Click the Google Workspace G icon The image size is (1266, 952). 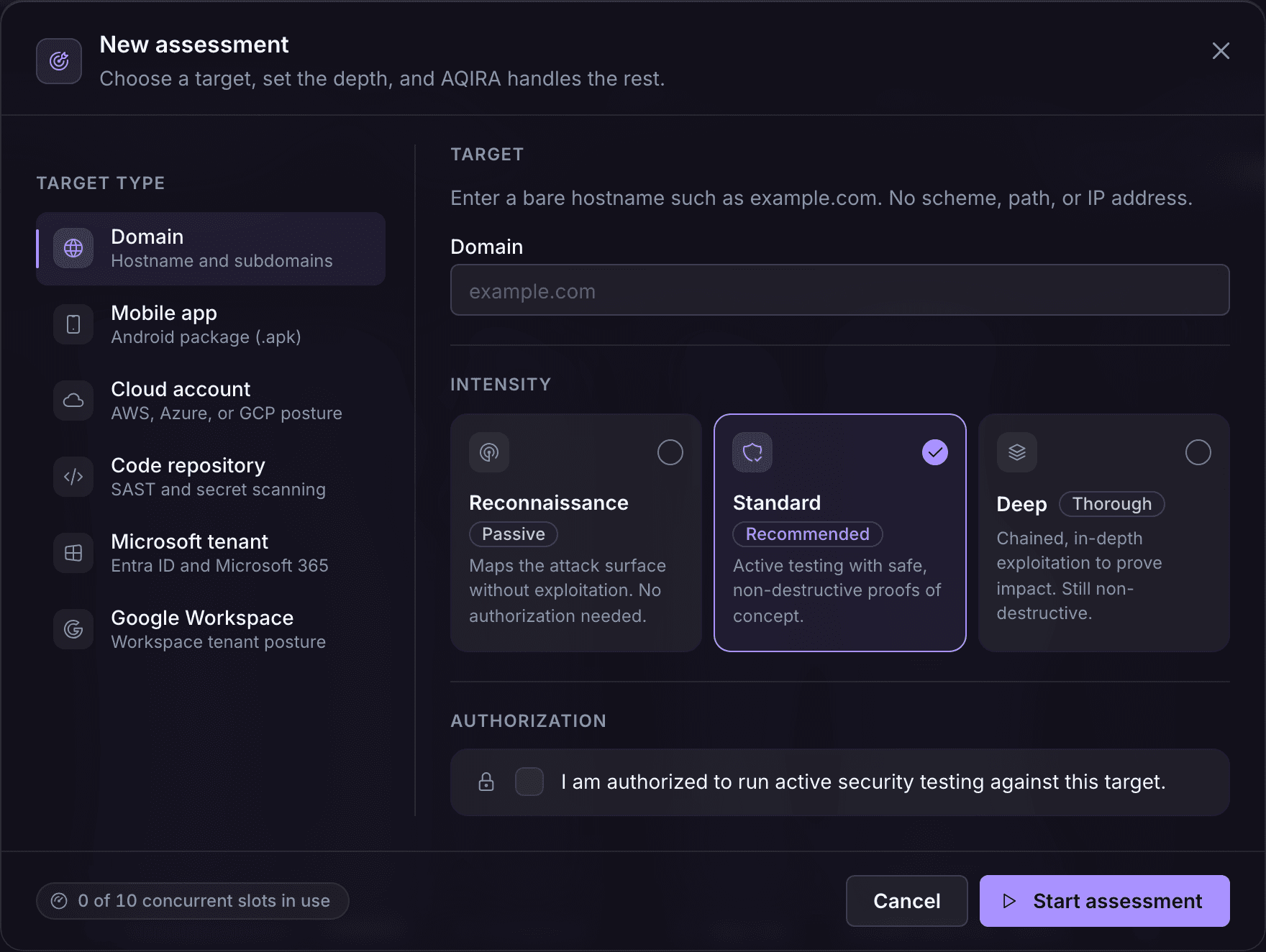tap(73, 629)
